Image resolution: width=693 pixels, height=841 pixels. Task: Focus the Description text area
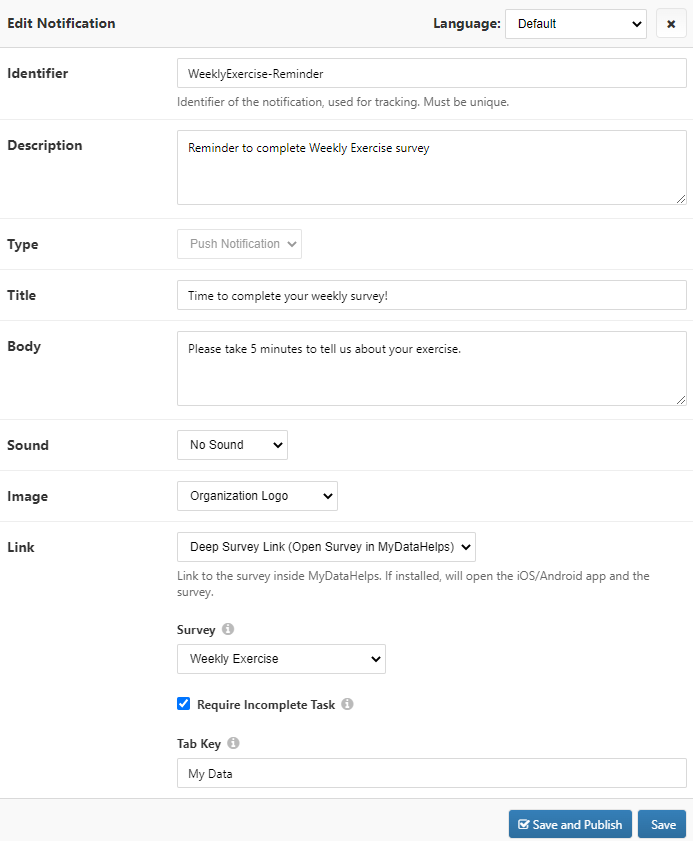(x=431, y=167)
